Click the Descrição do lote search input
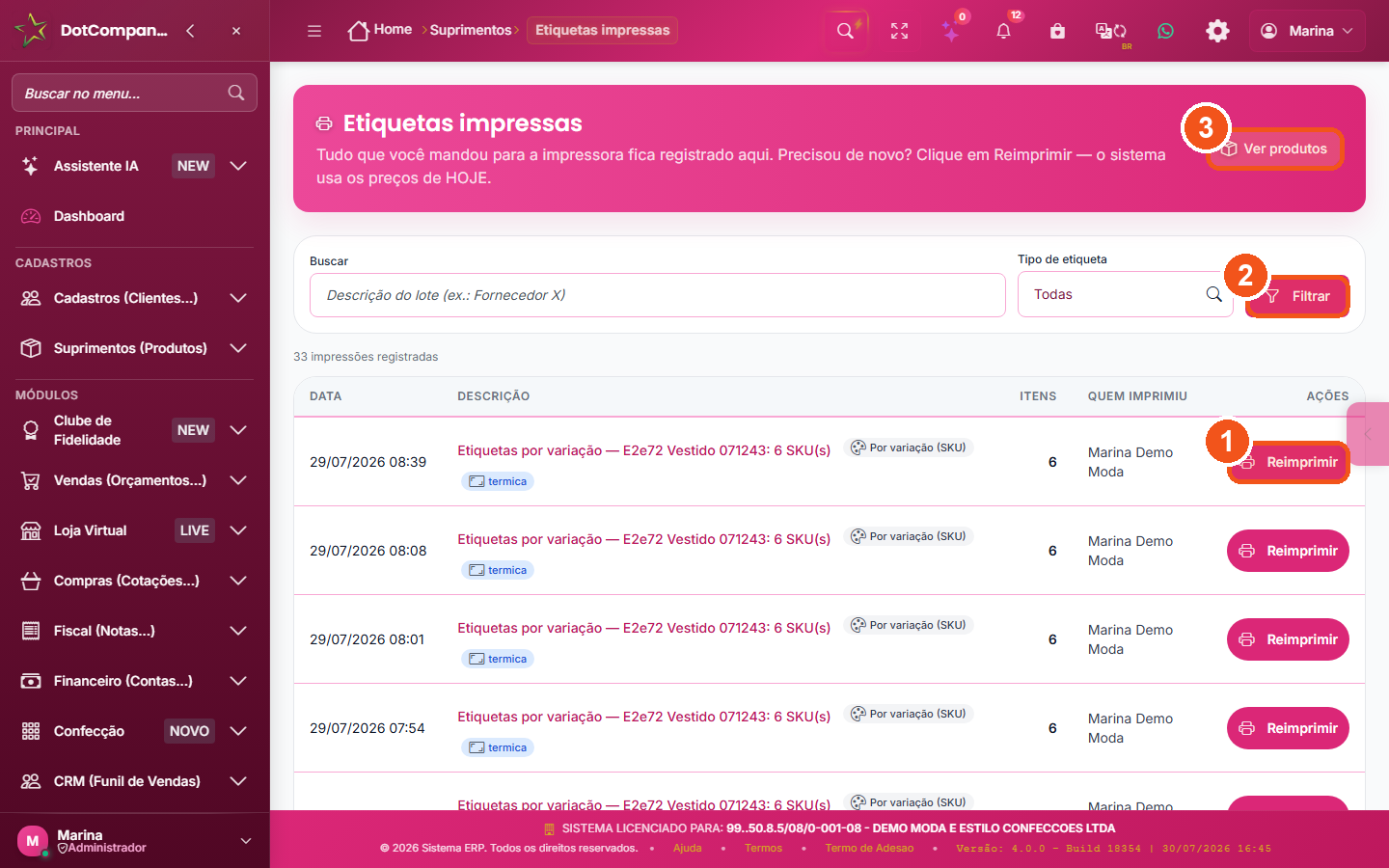The image size is (1389, 868). 658,295
